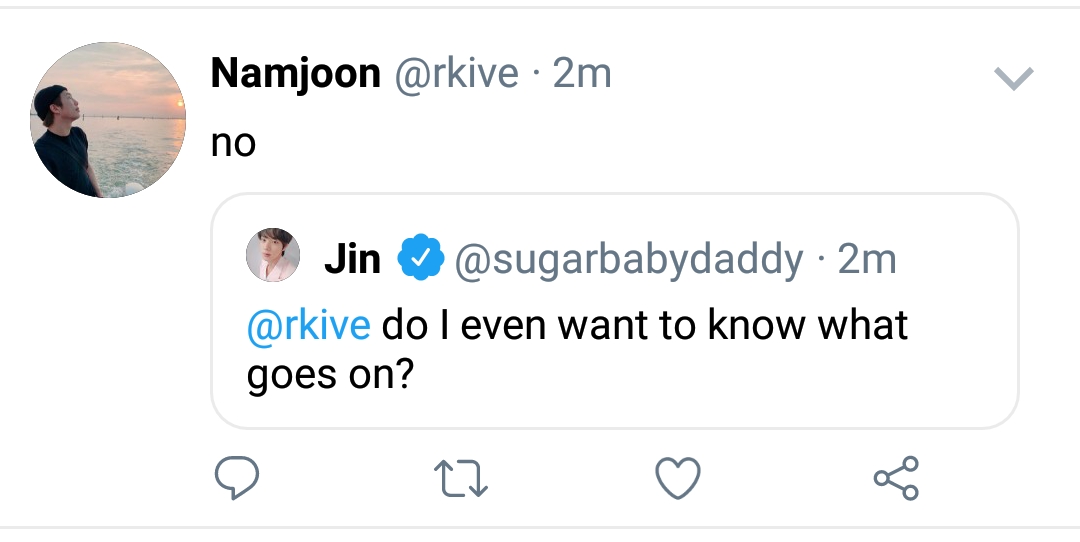Click the Namjoon display name

(295, 74)
